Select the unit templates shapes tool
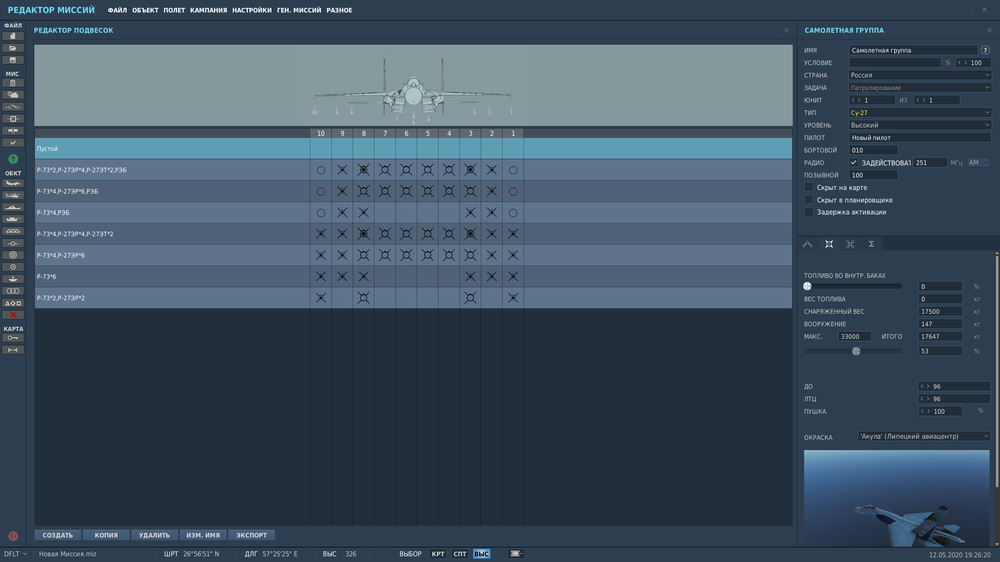This screenshot has width=1000, height=562. 13,303
